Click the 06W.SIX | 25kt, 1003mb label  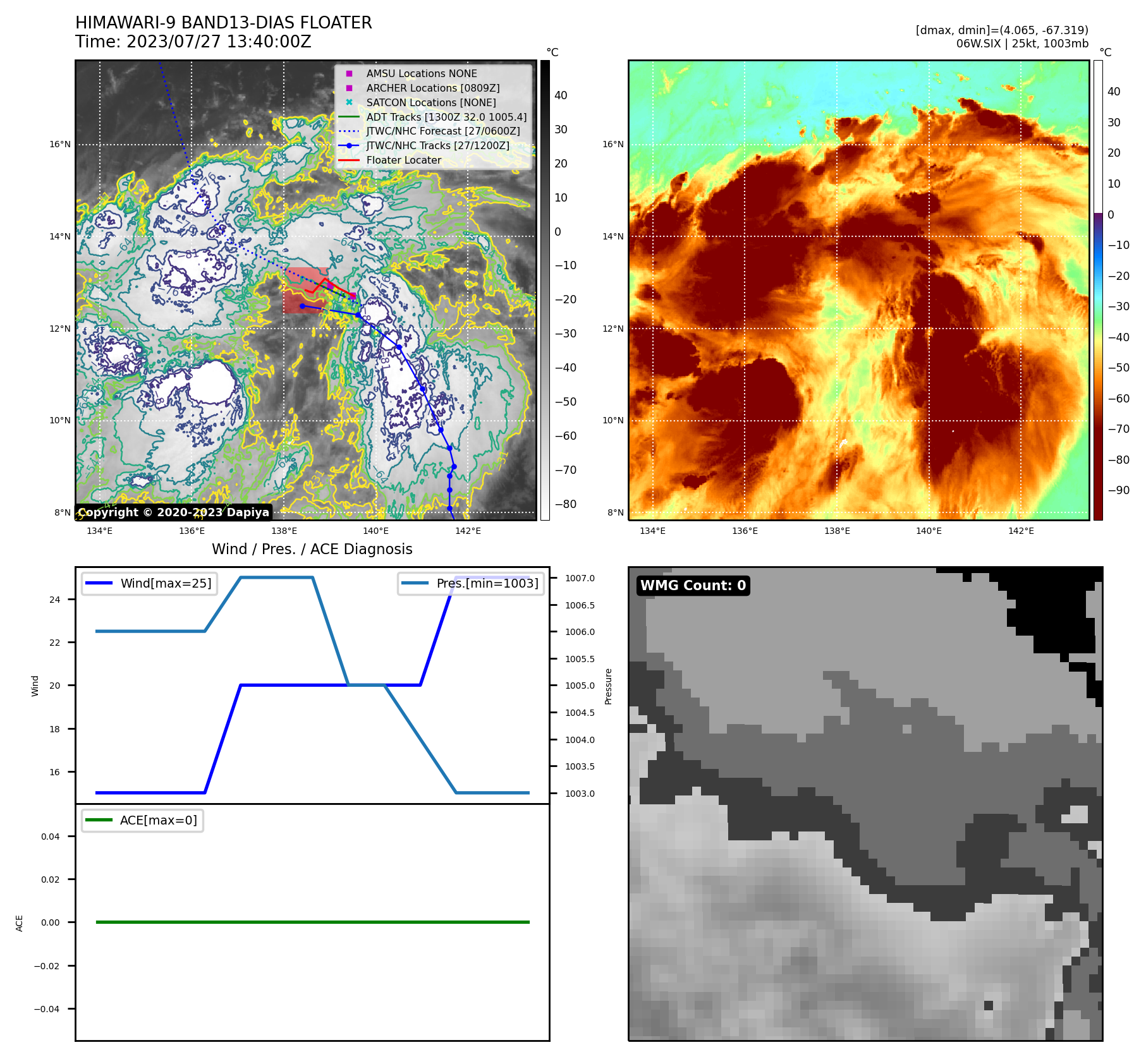point(1022,44)
